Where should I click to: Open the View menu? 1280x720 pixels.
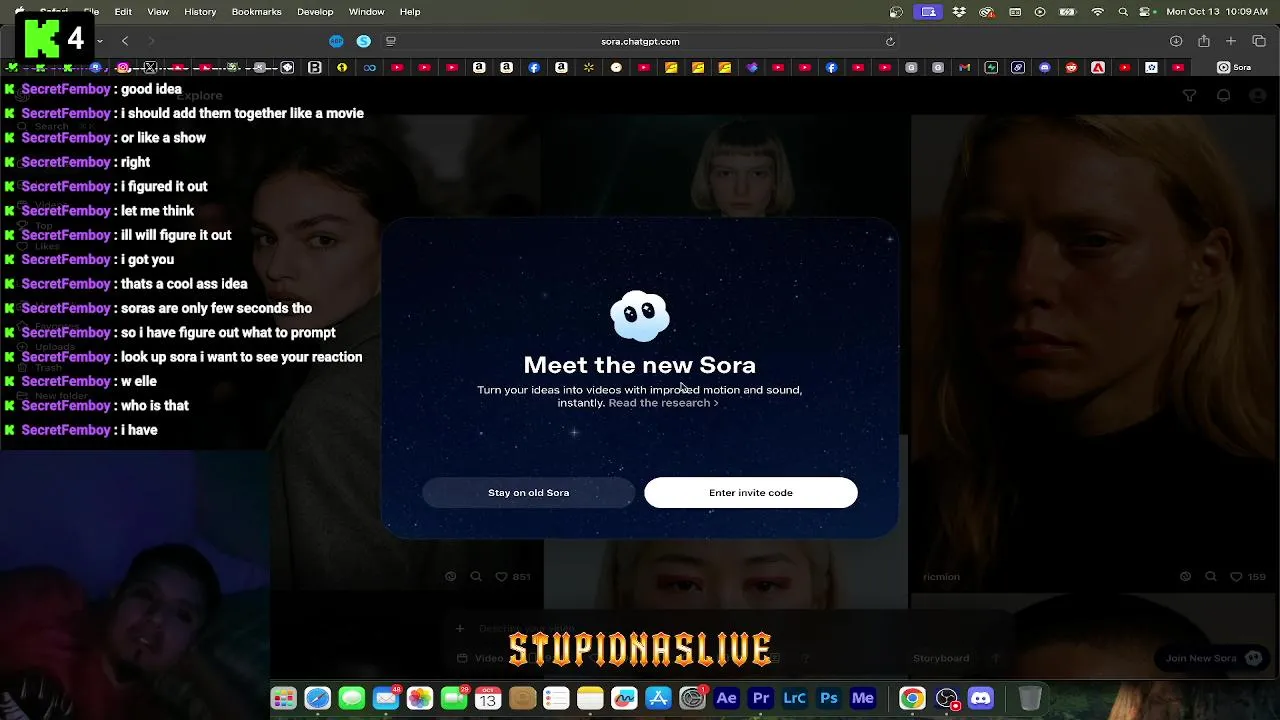[x=158, y=12]
